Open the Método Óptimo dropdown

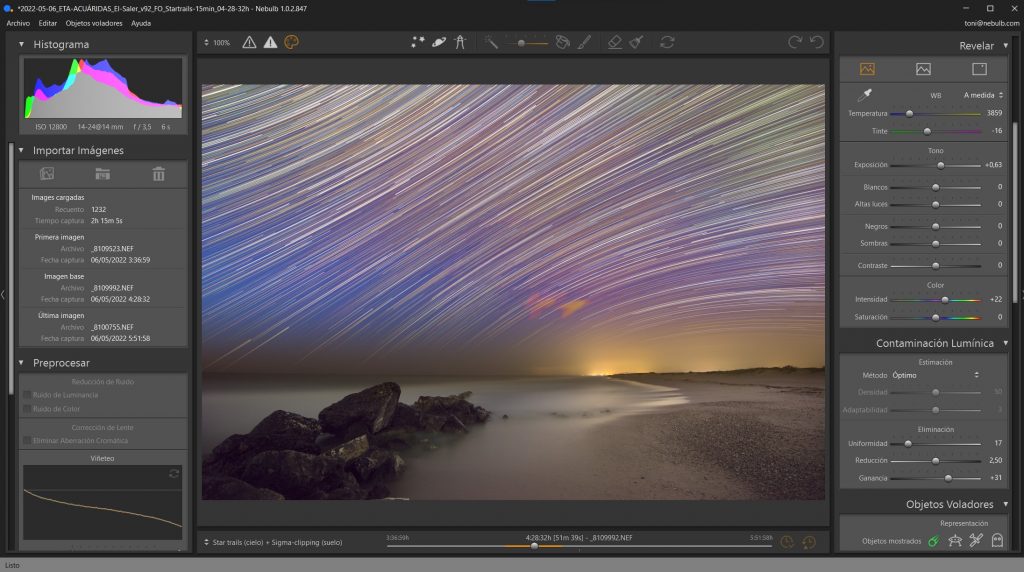(934, 375)
